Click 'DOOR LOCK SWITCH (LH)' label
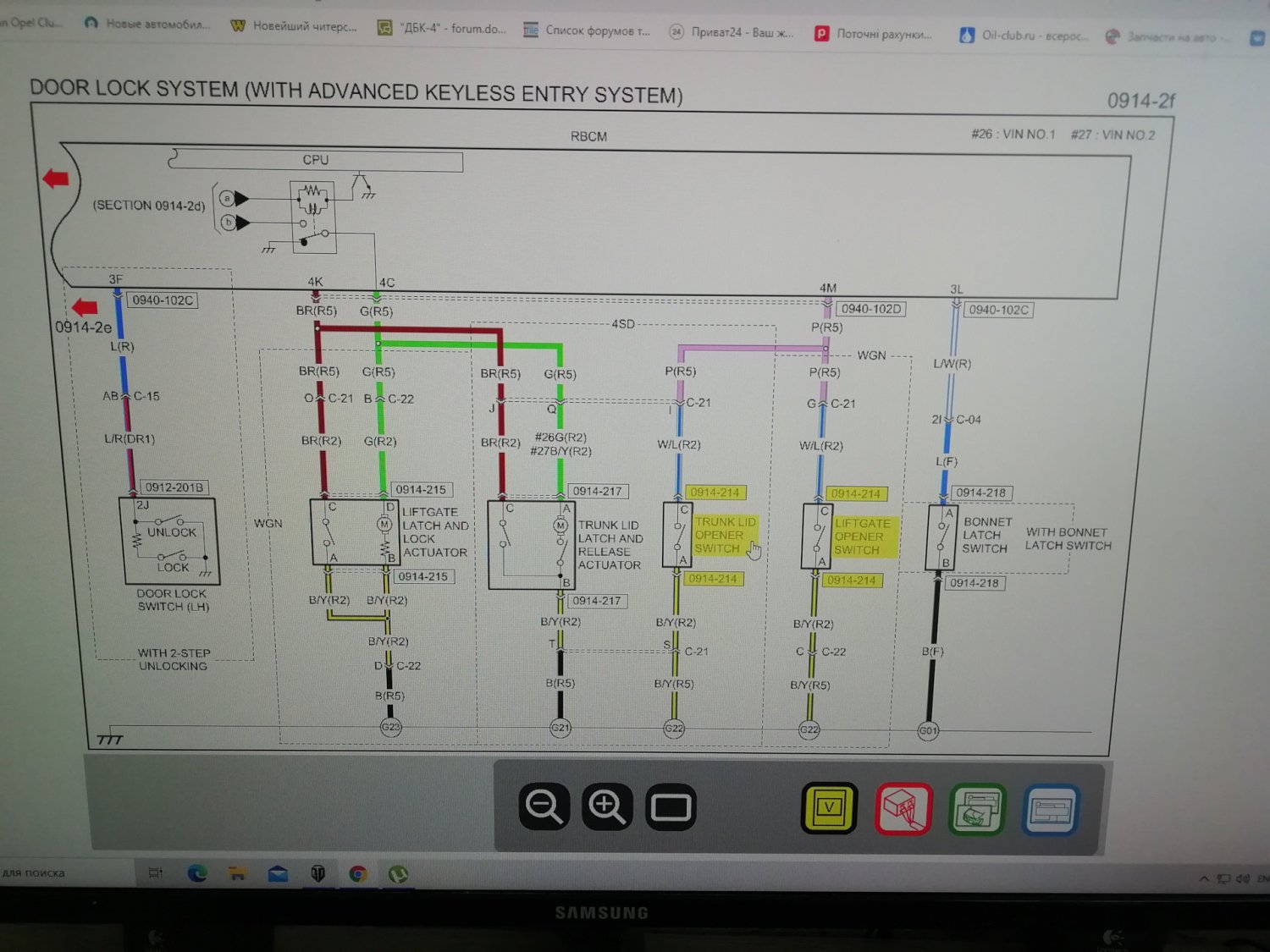This screenshot has width=1270, height=952. (x=173, y=600)
